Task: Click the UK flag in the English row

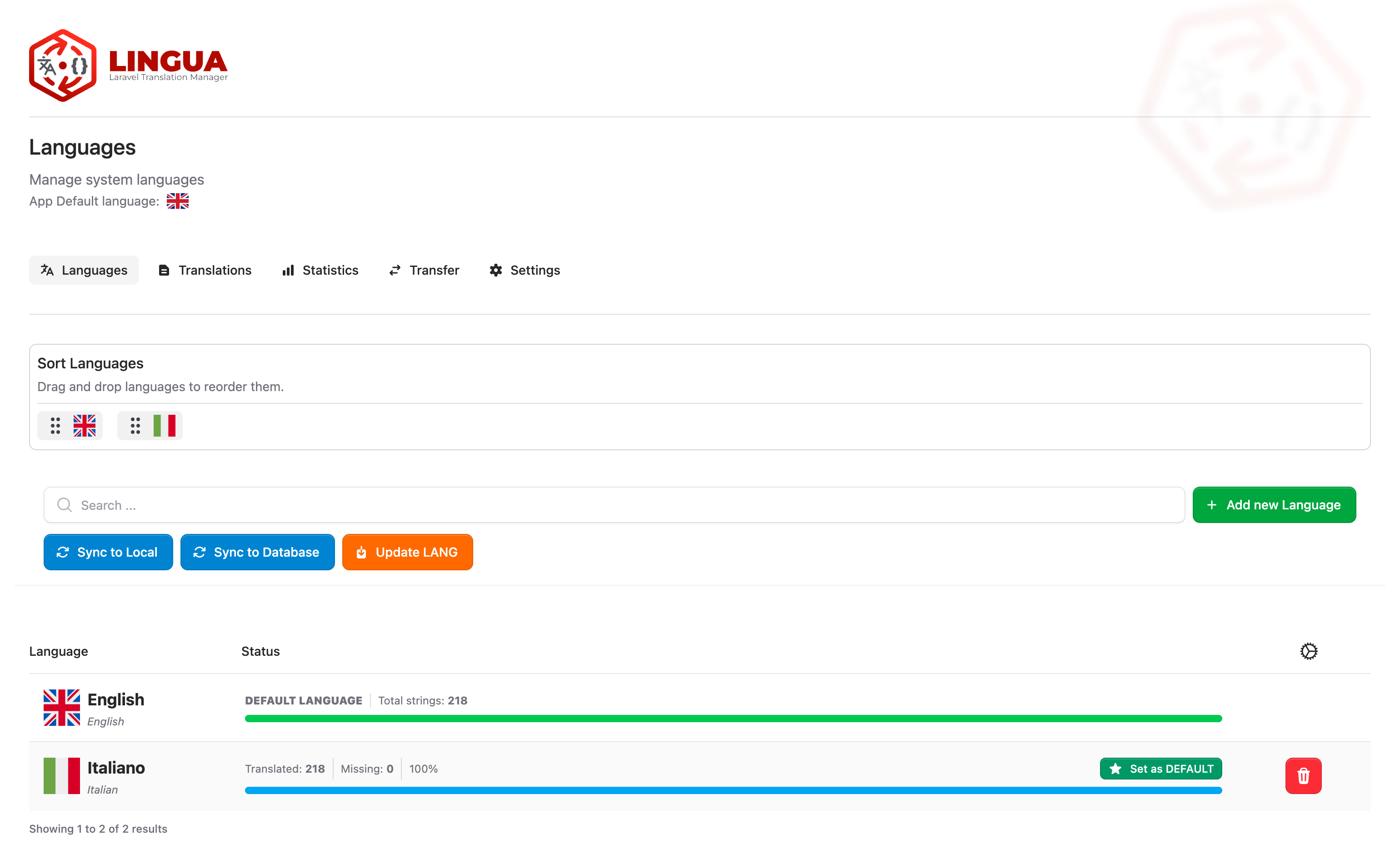Action: [62, 708]
